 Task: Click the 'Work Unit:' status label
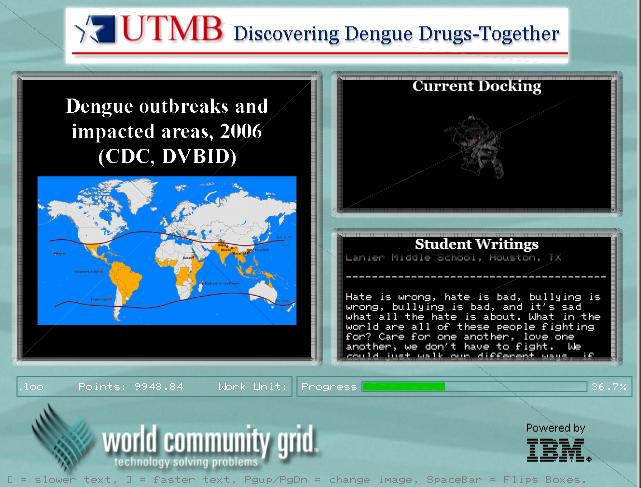[253, 387]
